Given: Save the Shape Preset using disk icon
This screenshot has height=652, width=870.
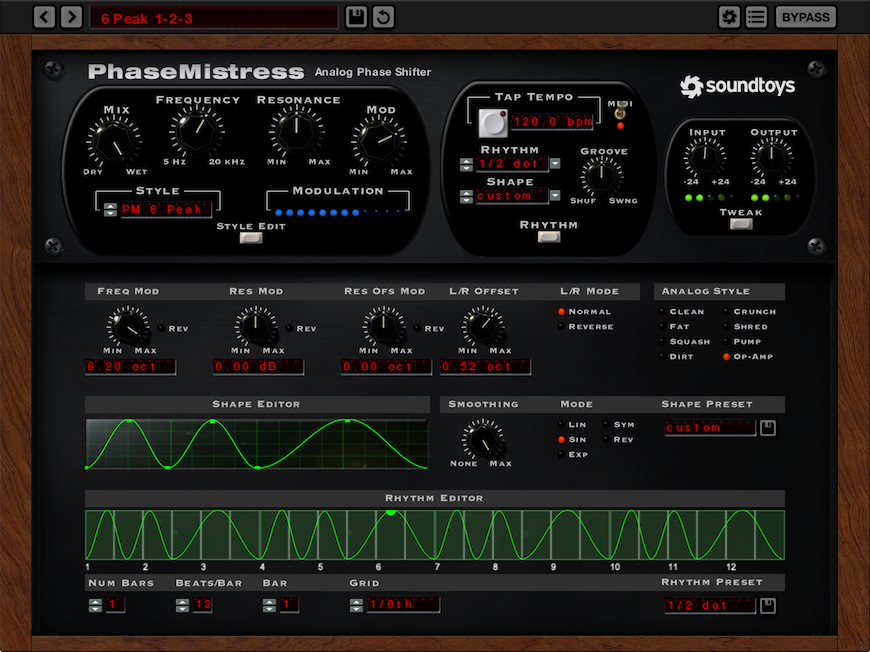Looking at the screenshot, I should [x=767, y=428].
